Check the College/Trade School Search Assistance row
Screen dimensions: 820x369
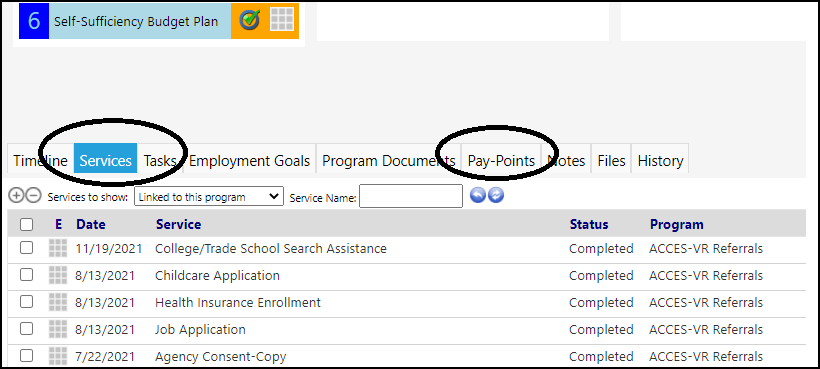pos(26,248)
